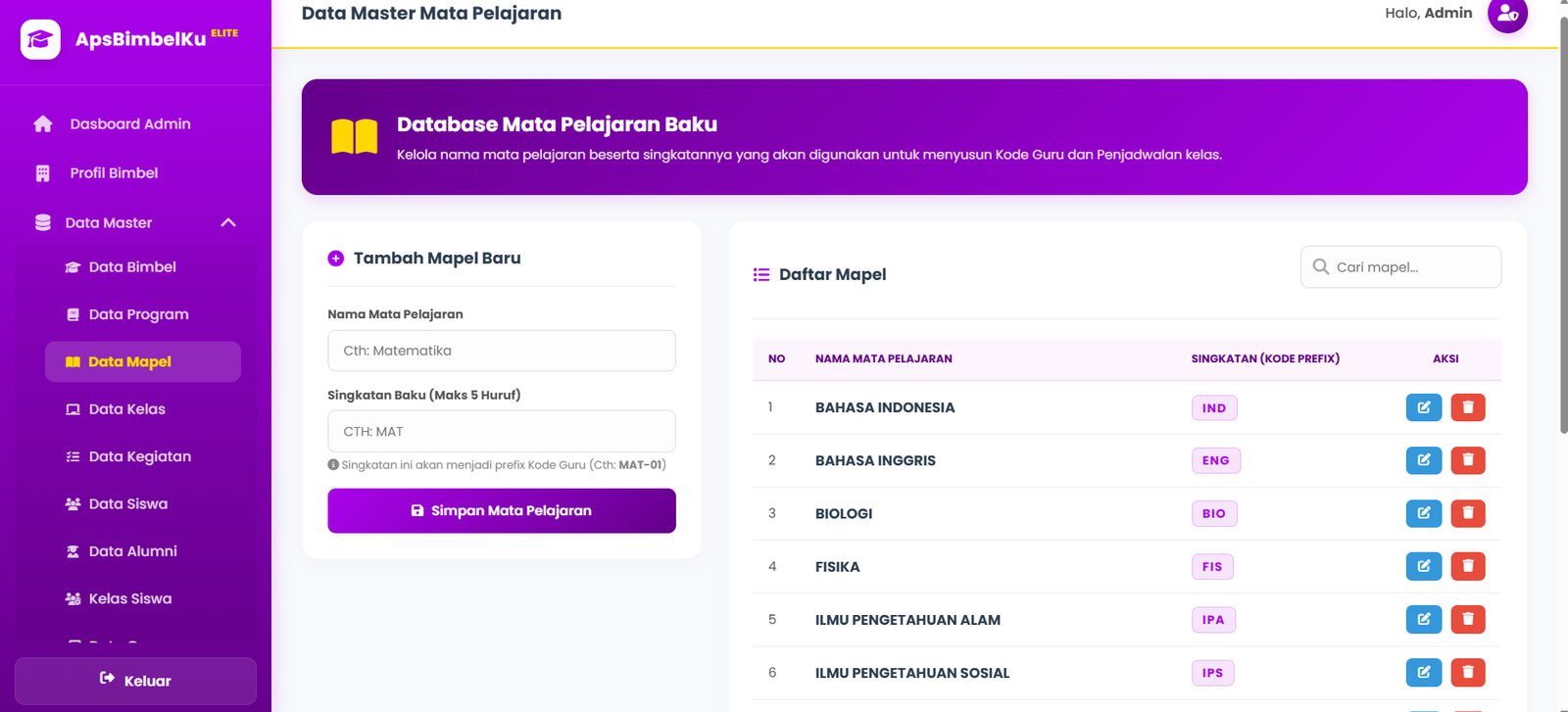Delete the BIOLOGI row
Screen dimensions: 1568x712
coord(1468,513)
